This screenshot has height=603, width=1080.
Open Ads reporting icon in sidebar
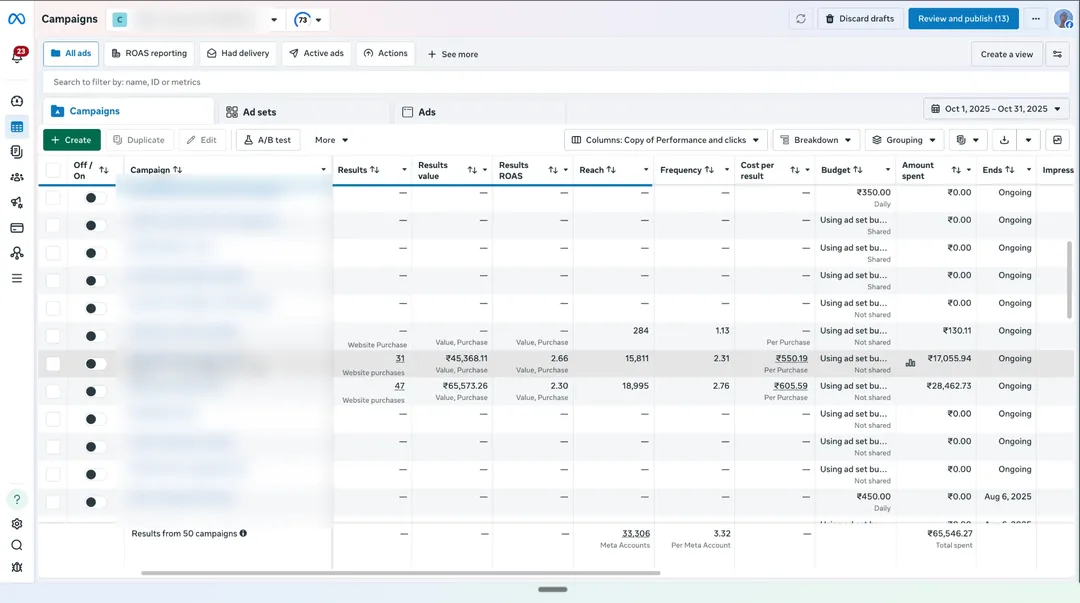(x=17, y=152)
